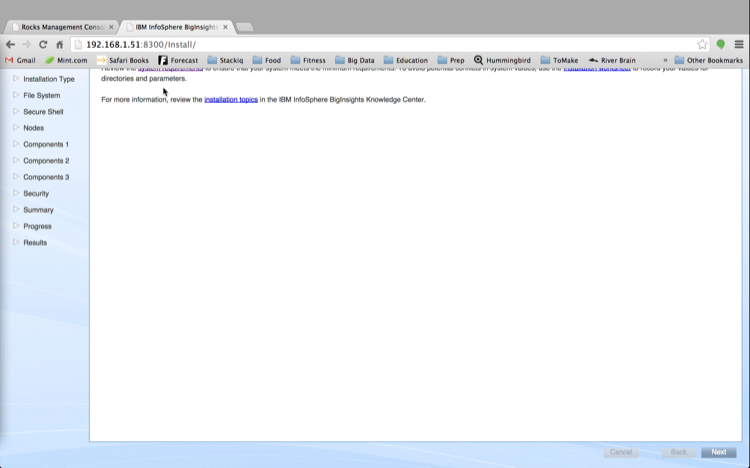Select Components 1 in the sidebar
The height and width of the screenshot is (468, 750).
point(46,144)
